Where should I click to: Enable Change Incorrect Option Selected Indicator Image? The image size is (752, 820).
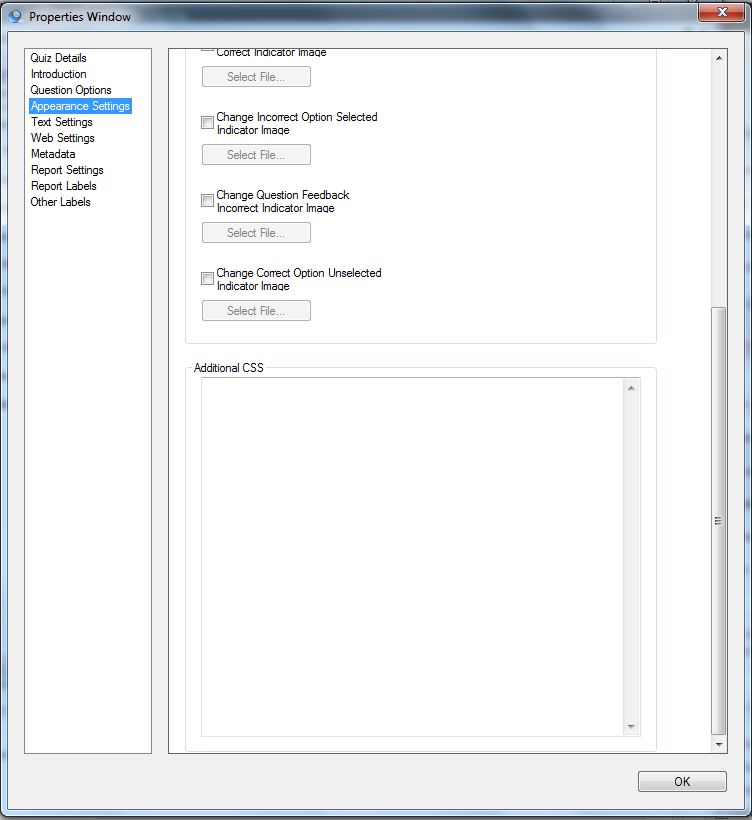point(208,122)
